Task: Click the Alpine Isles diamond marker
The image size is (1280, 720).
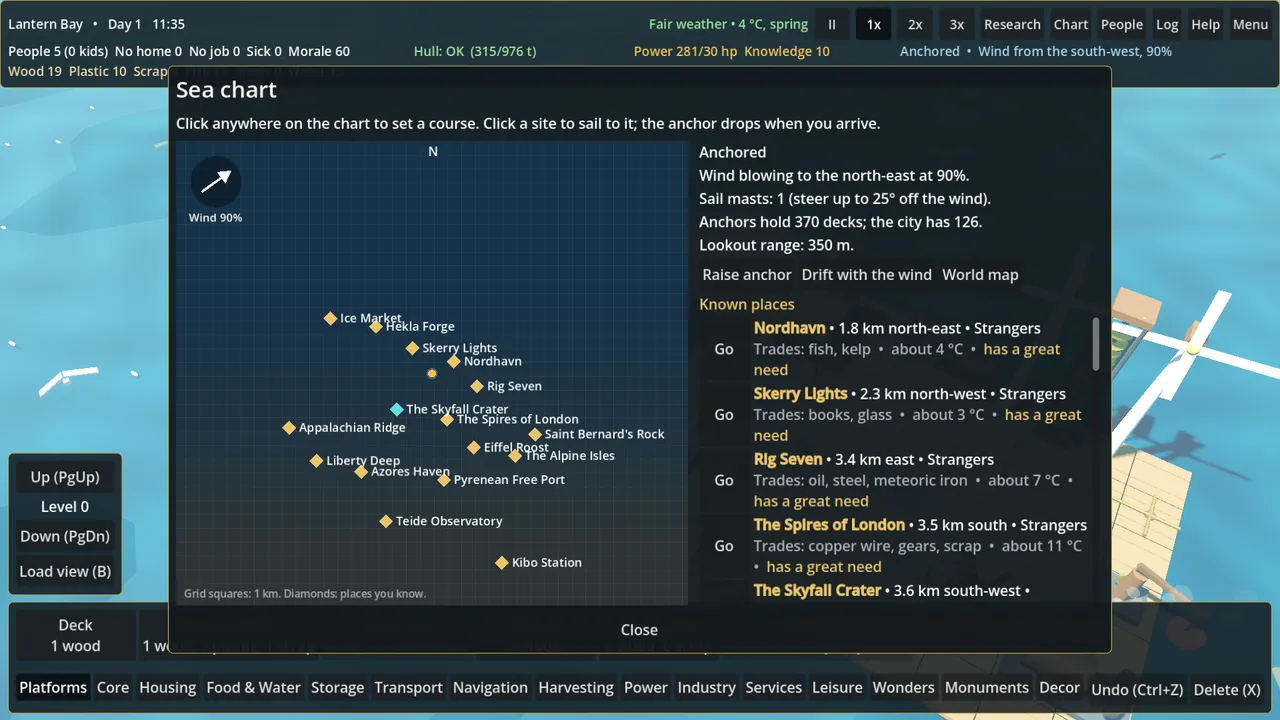Action: pyautogui.click(x=515, y=455)
